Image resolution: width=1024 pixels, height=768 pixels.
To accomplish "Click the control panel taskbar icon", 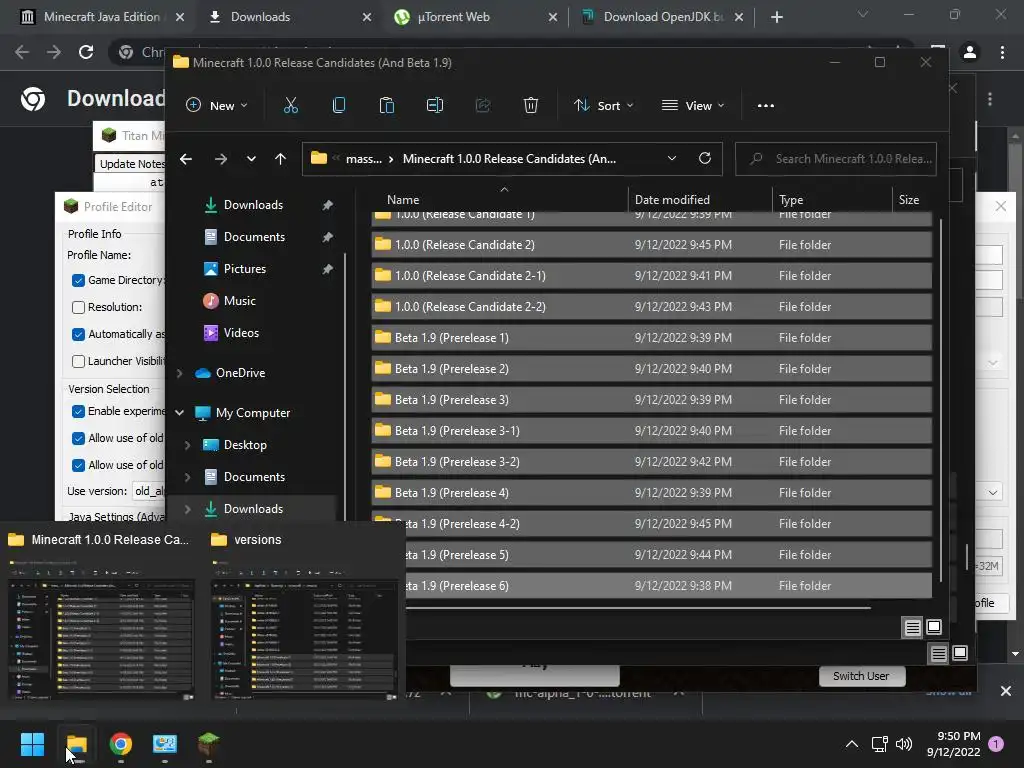I will (165, 744).
